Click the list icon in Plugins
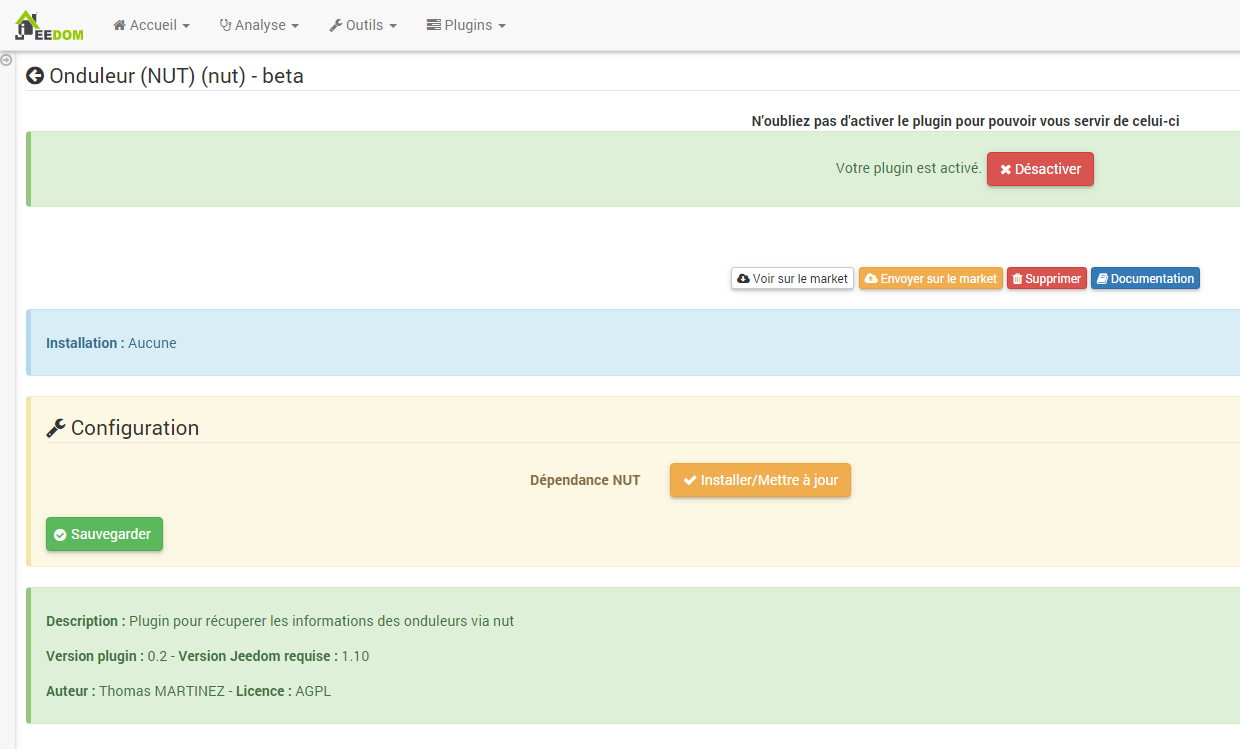 (433, 25)
